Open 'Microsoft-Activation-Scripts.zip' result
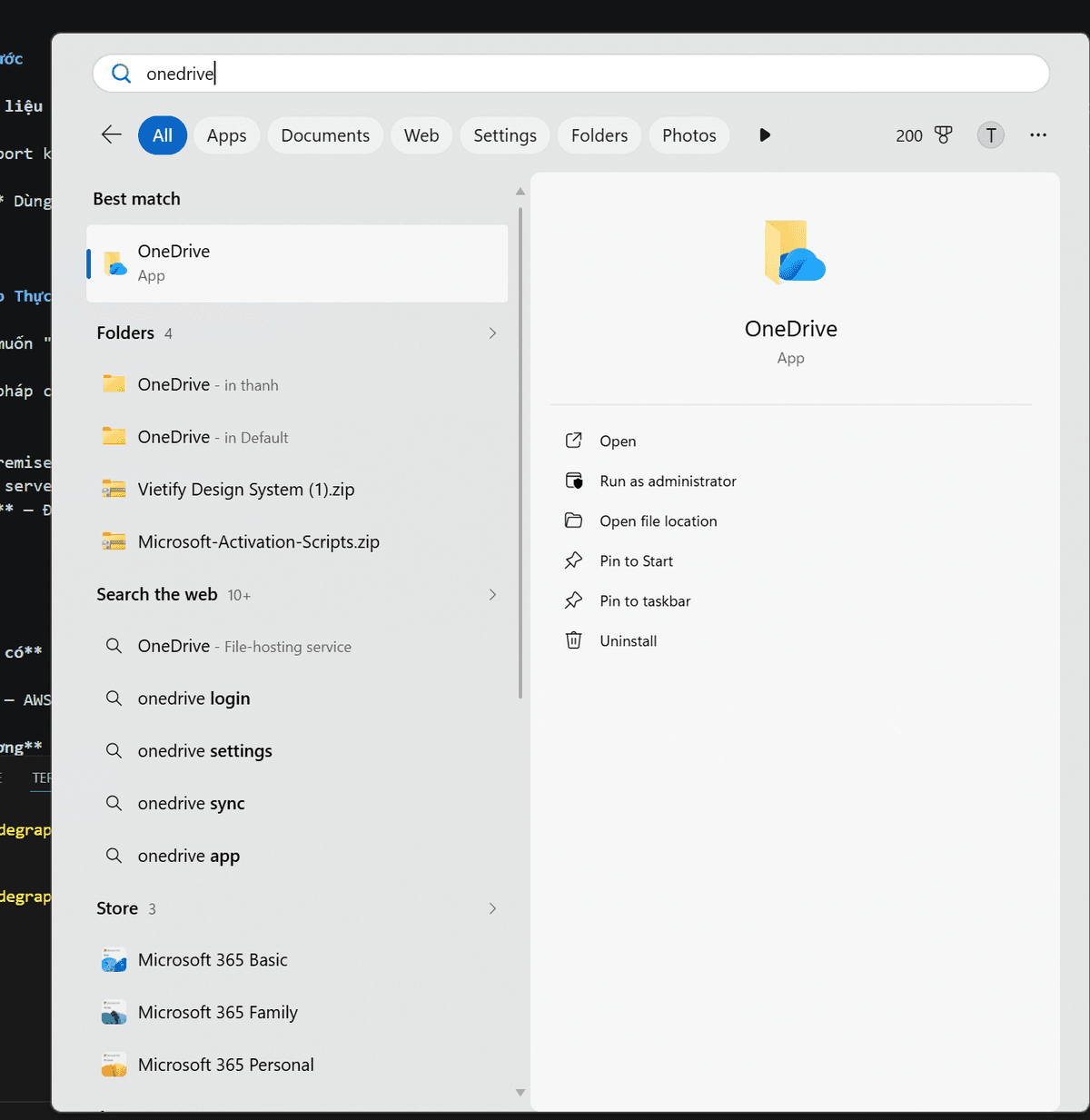1090x1120 pixels. [x=297, y=542]
